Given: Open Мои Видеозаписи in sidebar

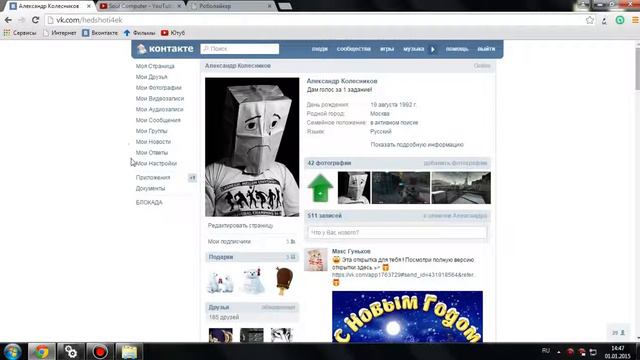Looking at the screenshot, I should [160, 98].
